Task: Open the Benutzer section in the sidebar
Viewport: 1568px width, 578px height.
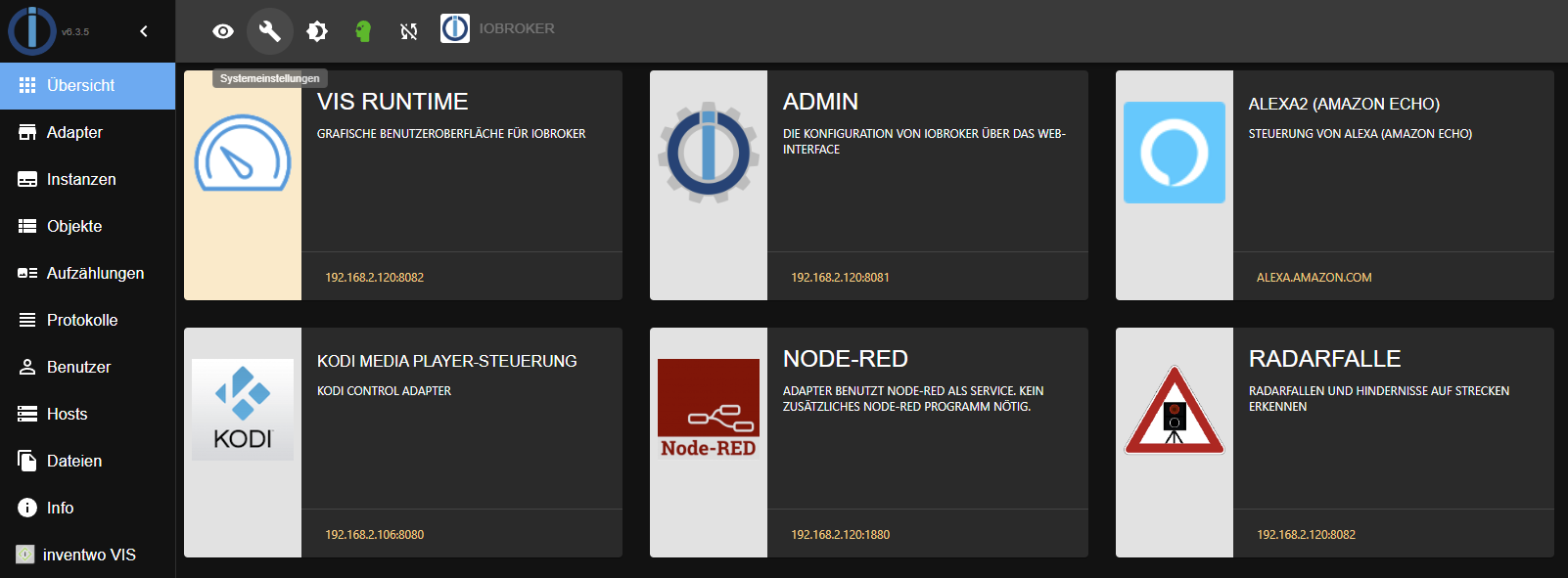Action: click(88, 368)
